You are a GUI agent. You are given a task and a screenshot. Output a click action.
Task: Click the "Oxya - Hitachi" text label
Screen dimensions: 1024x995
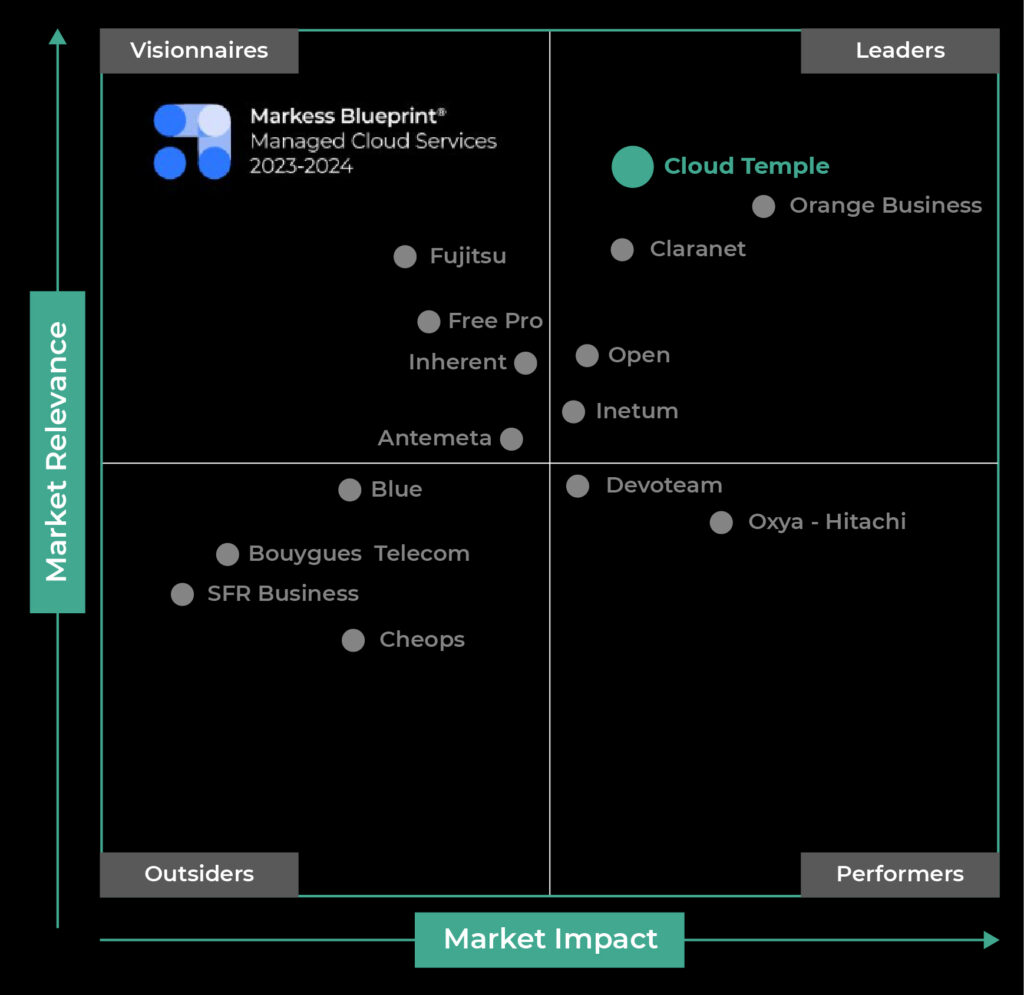827,522
